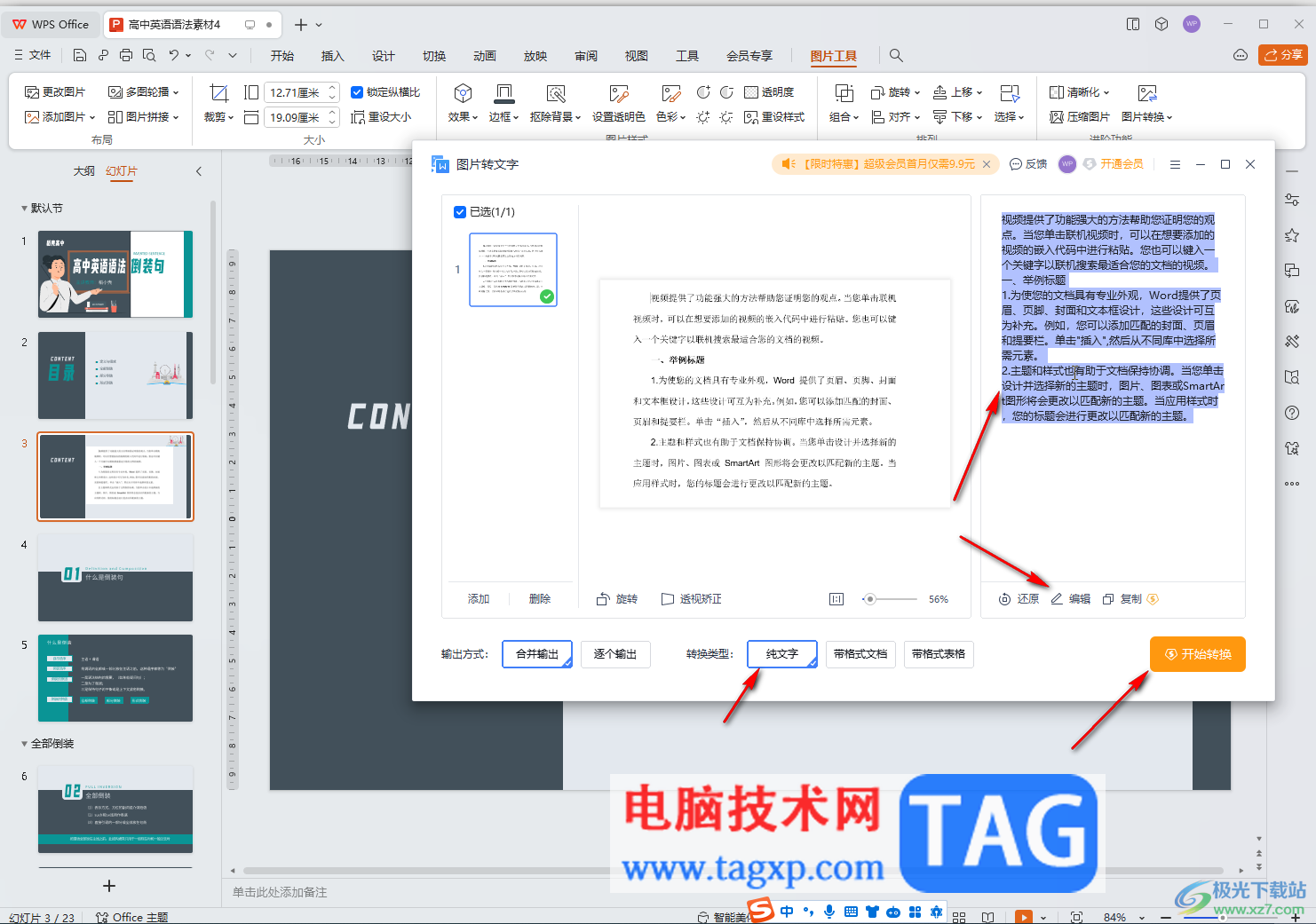Screen dimensions: 1316x924
Task: Click the zoom slider handle in dialog preview
Action: pyautogui.click(x=870, y=599)
